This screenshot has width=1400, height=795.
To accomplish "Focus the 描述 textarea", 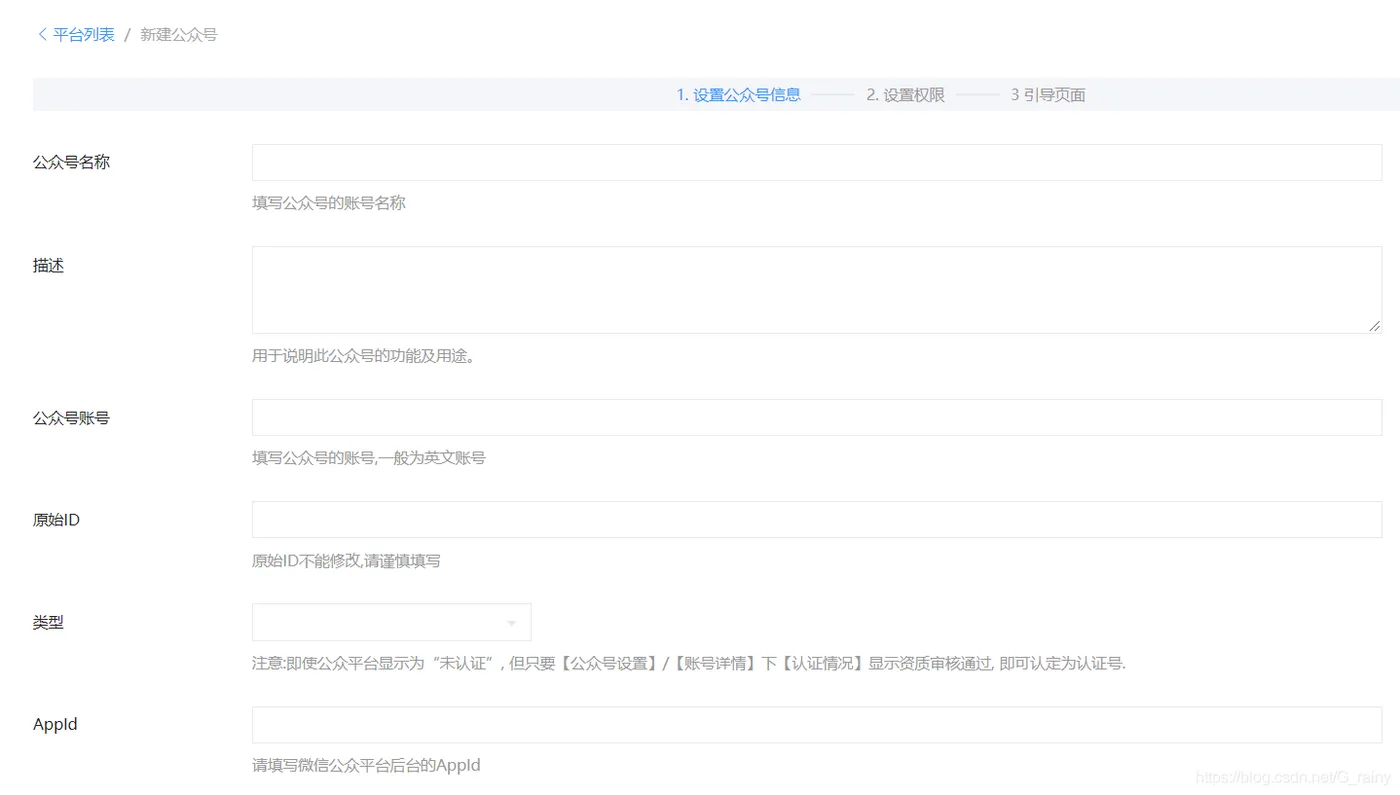I will pos(817,290).
